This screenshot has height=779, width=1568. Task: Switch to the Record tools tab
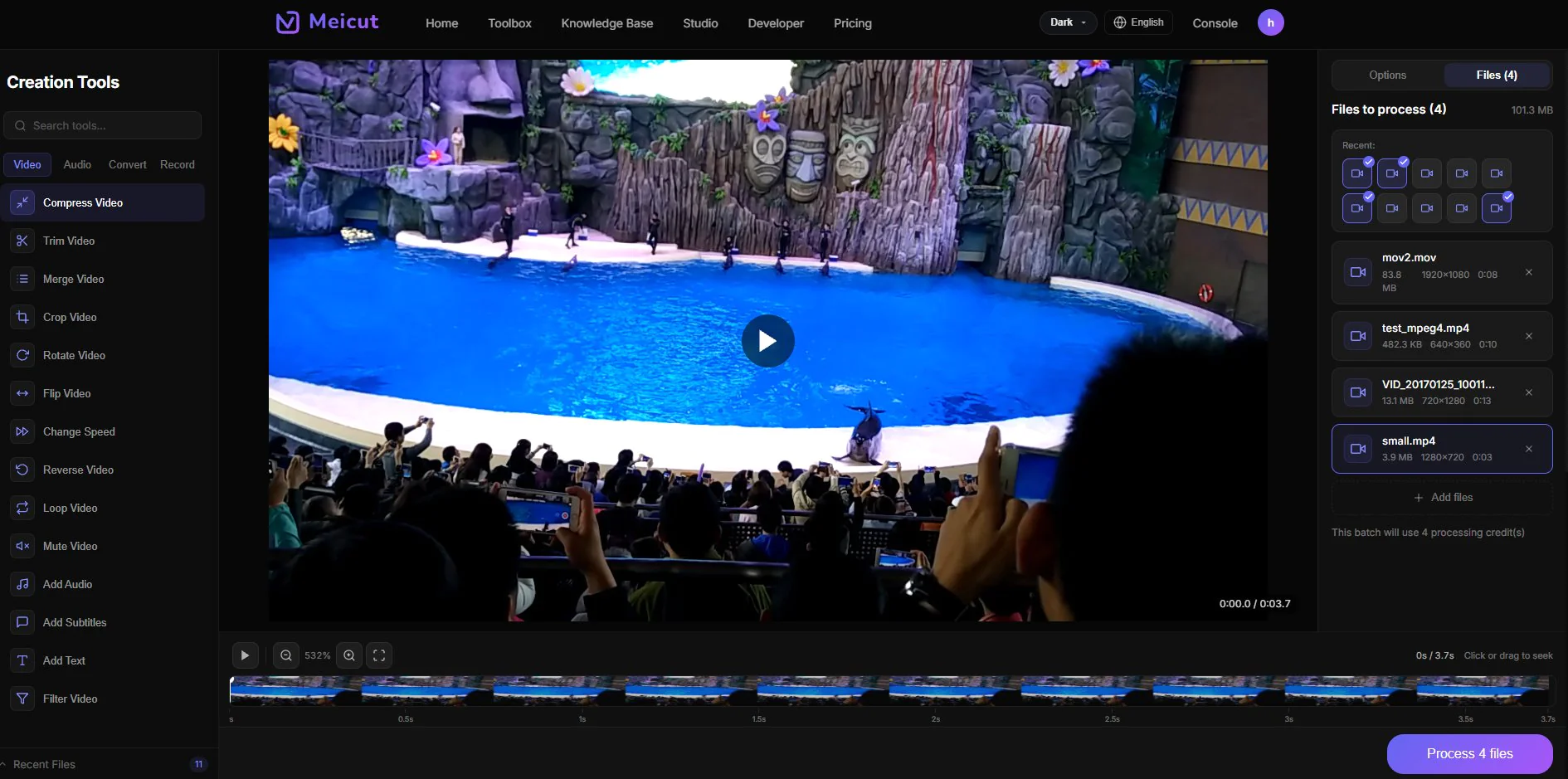[x=178, y=164]
